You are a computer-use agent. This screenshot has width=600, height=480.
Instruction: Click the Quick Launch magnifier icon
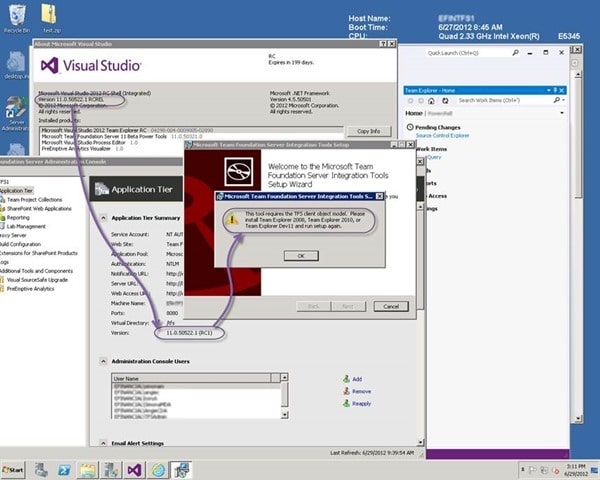click(x=515, y=53)
